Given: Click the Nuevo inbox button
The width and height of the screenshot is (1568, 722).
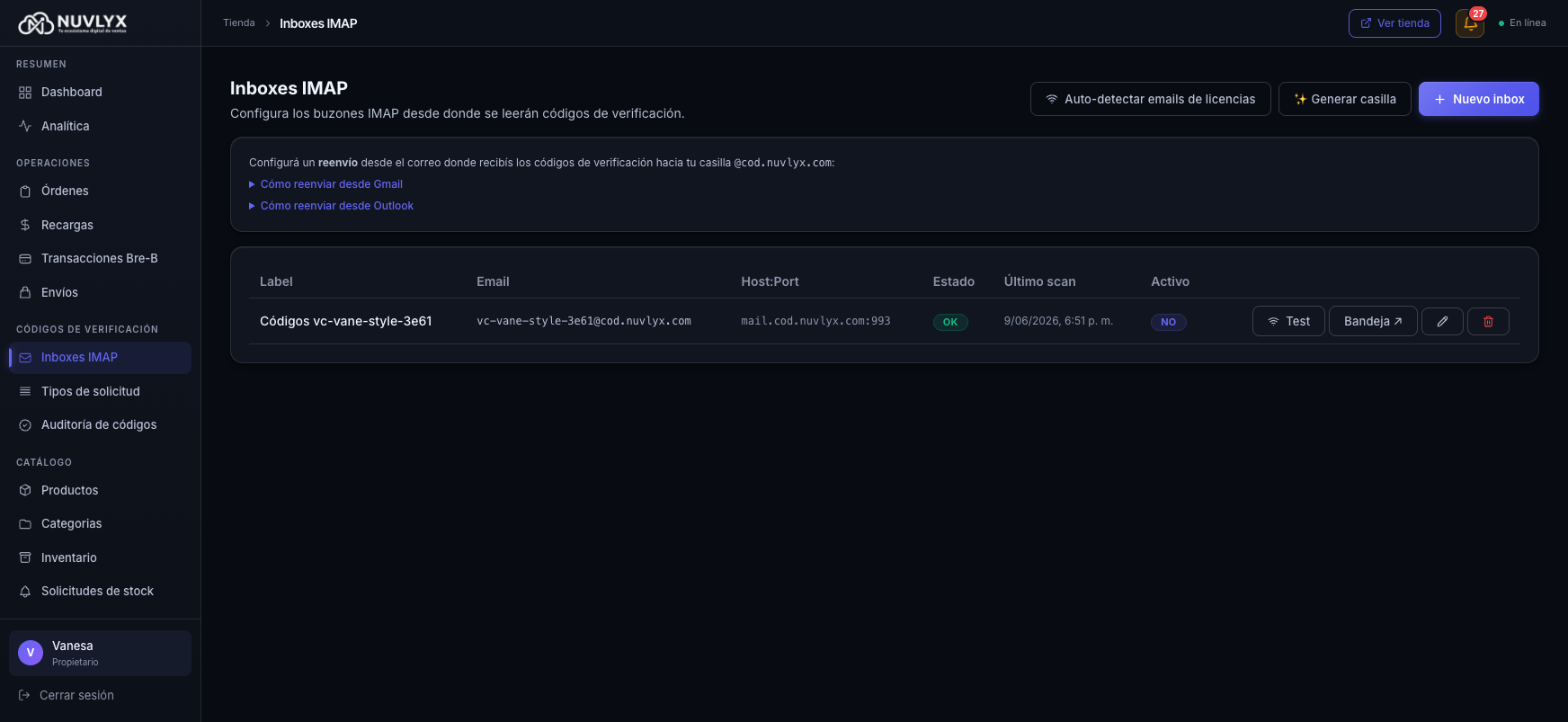Looking at the screenshot, I should tap(1478, 99).
